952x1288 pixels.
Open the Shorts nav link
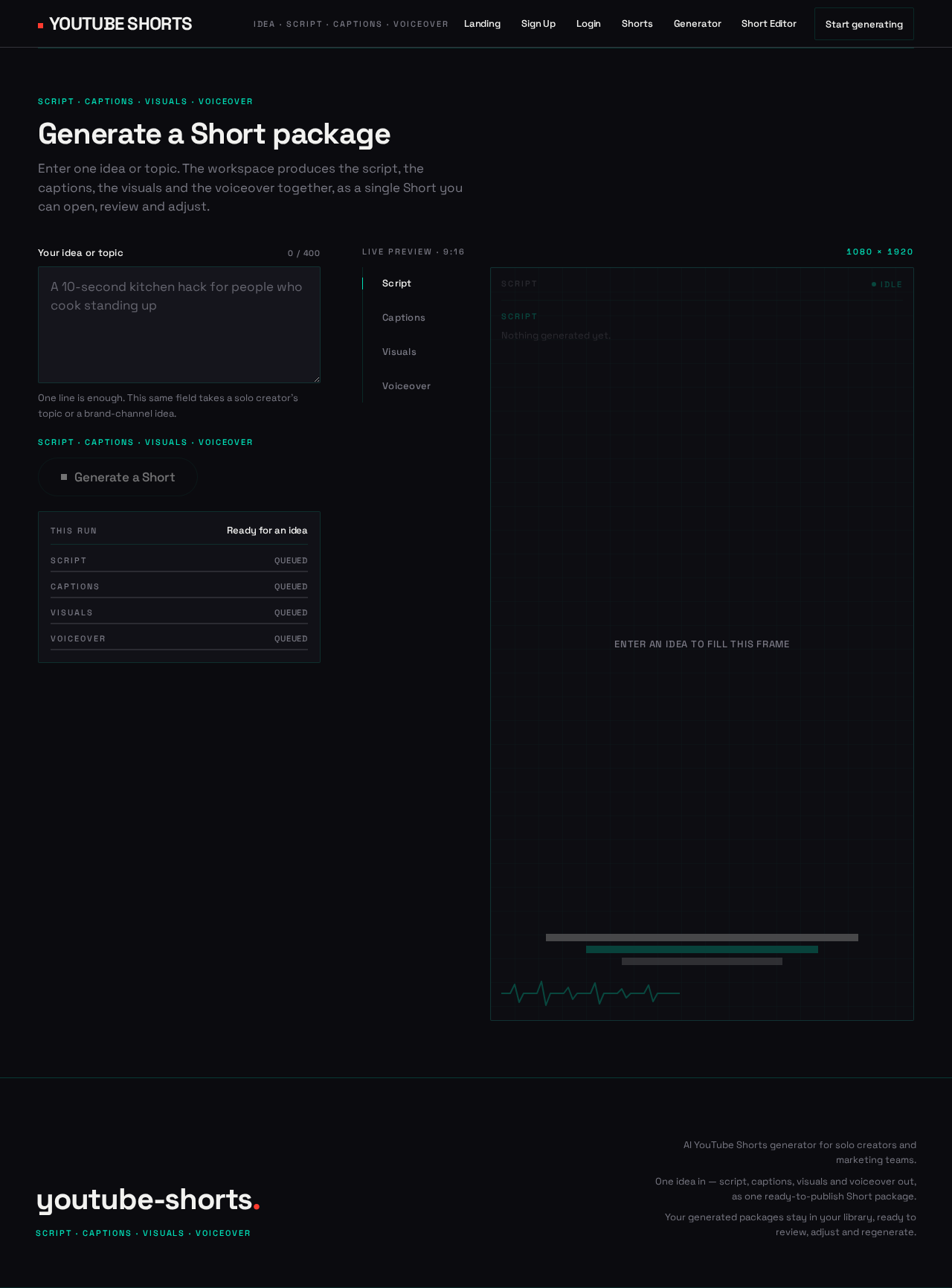[x=637, y=24]
